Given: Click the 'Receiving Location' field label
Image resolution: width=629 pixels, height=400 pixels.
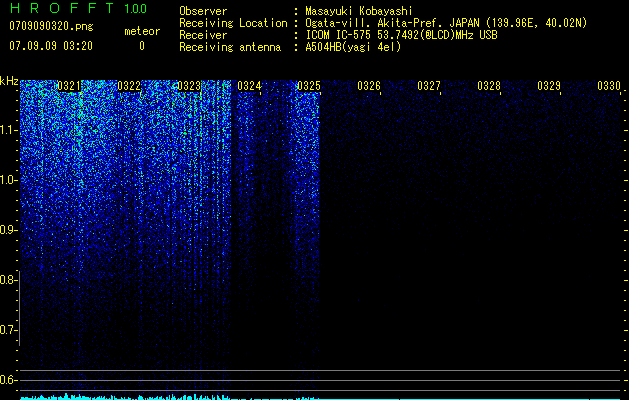Looking at the screenshot, I should [x=233, y=23].
